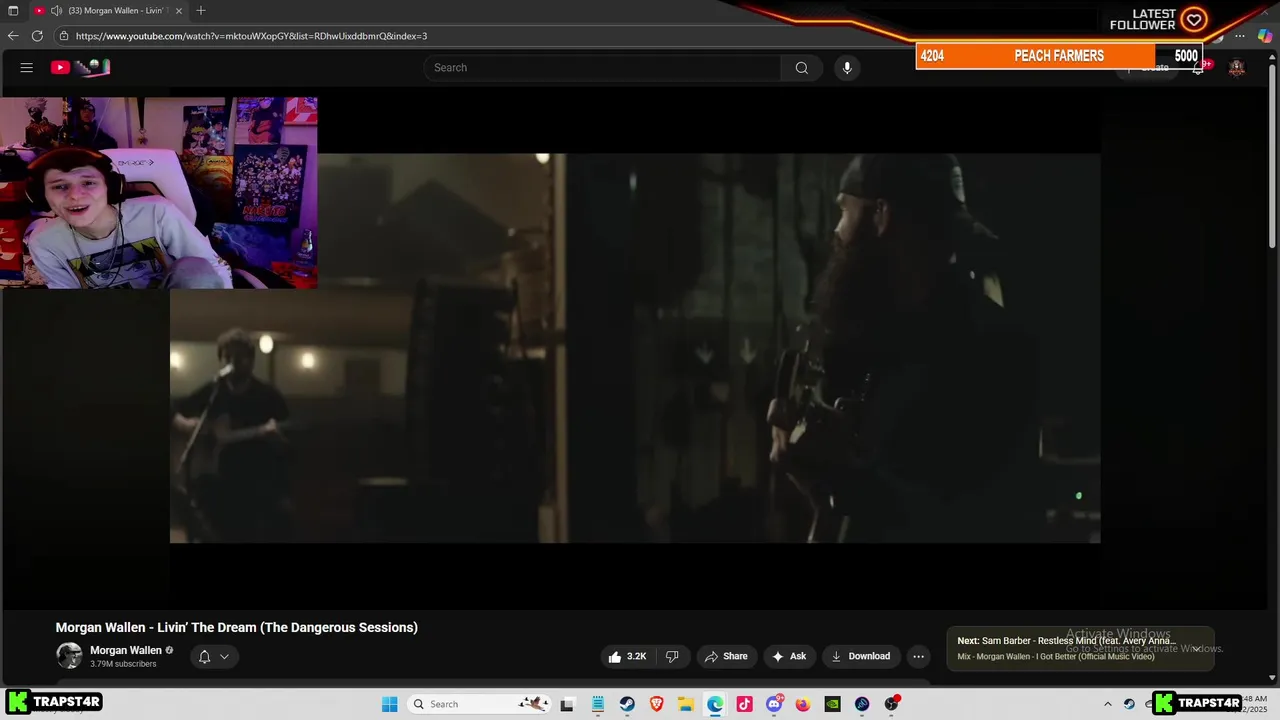Viewport: 1280px width, 720px height.
Task: Select the Morgan Wallen browser tab
Action: (108, 10)
